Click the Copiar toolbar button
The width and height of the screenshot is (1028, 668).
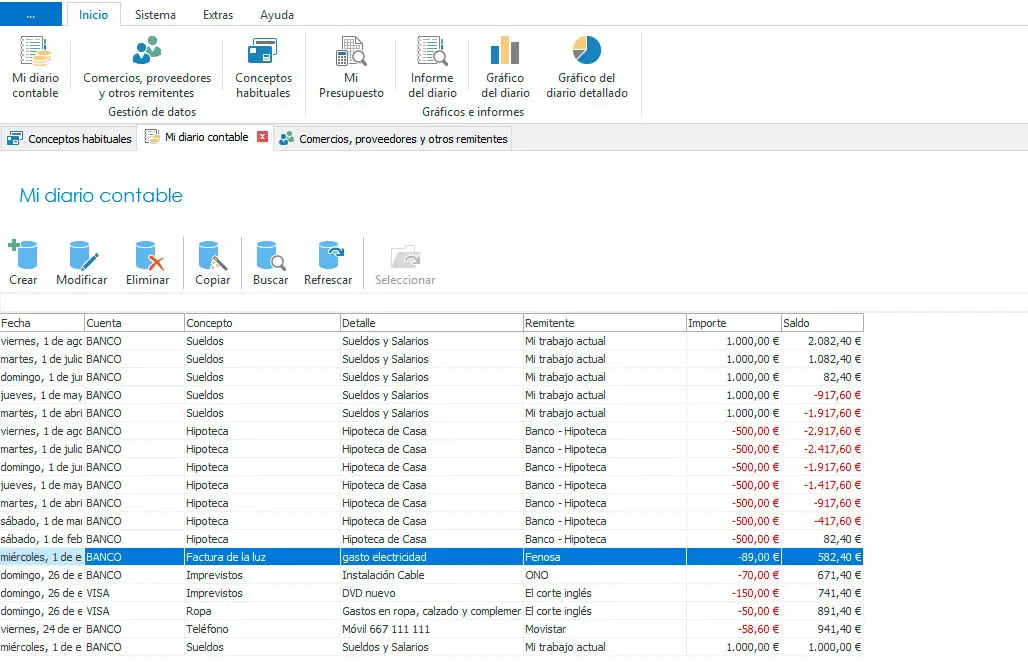pyautogui.click(x=212, y=263)
